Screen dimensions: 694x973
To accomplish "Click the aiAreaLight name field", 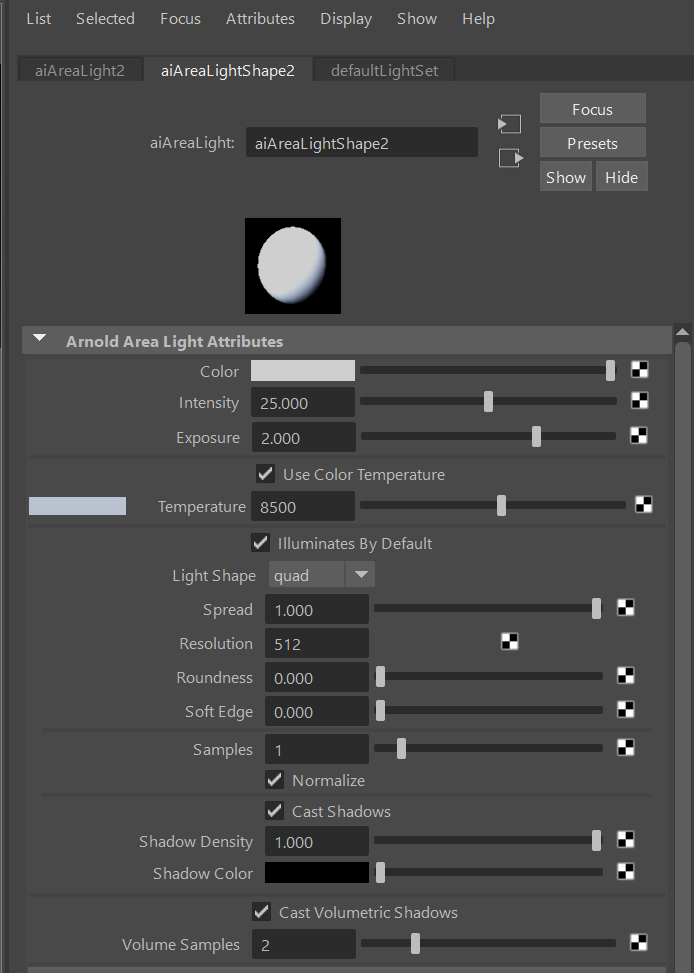I will click(362, 143).
